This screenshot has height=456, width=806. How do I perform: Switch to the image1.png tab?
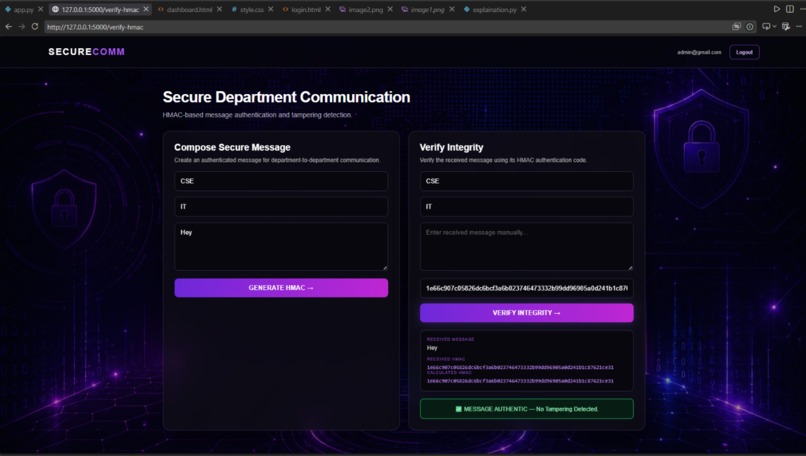point(427,9)
